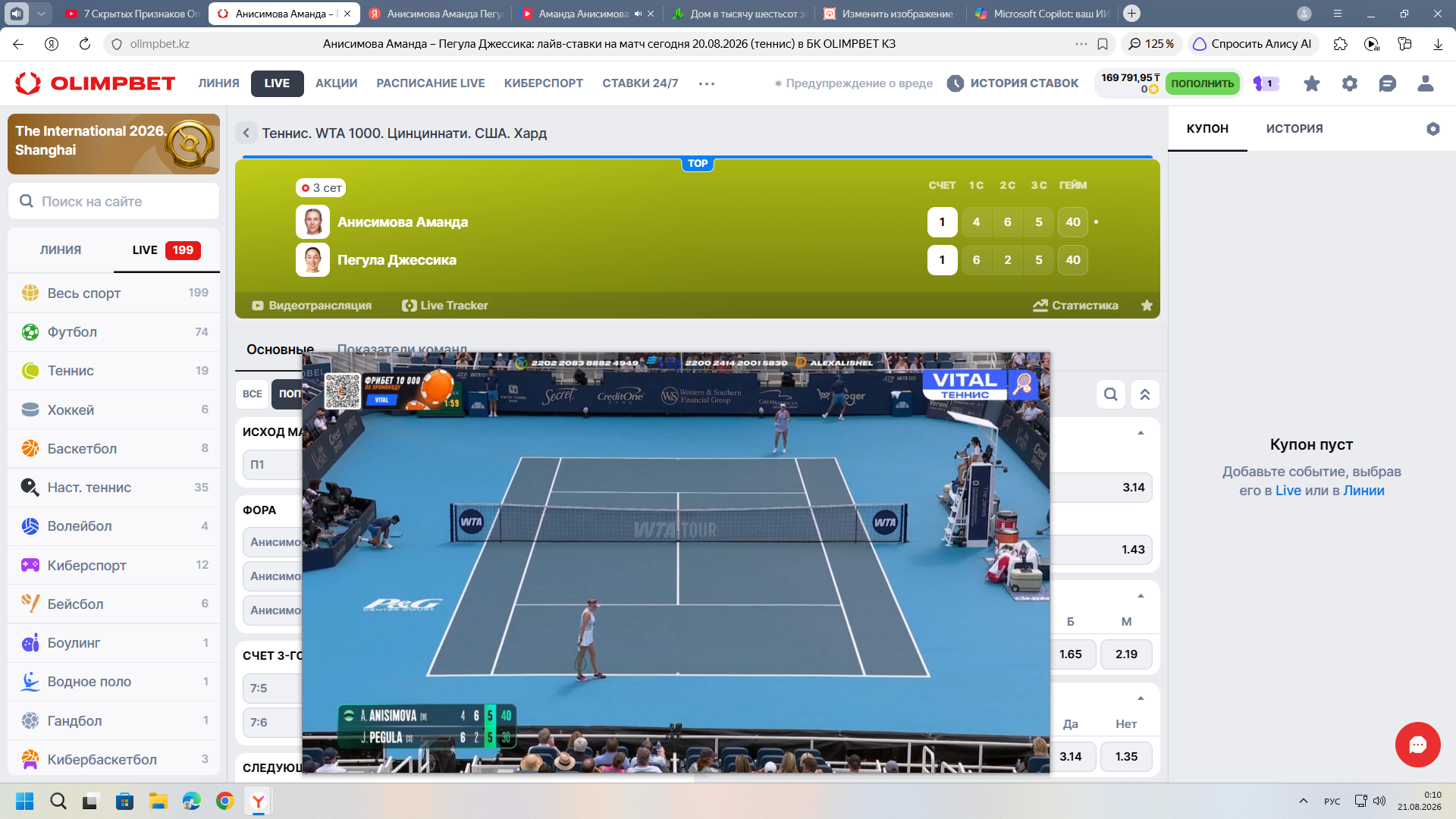Go back using the arrow beside tournament title
The width and height of the screenshot is (1456, 819).
pos(246,133)
